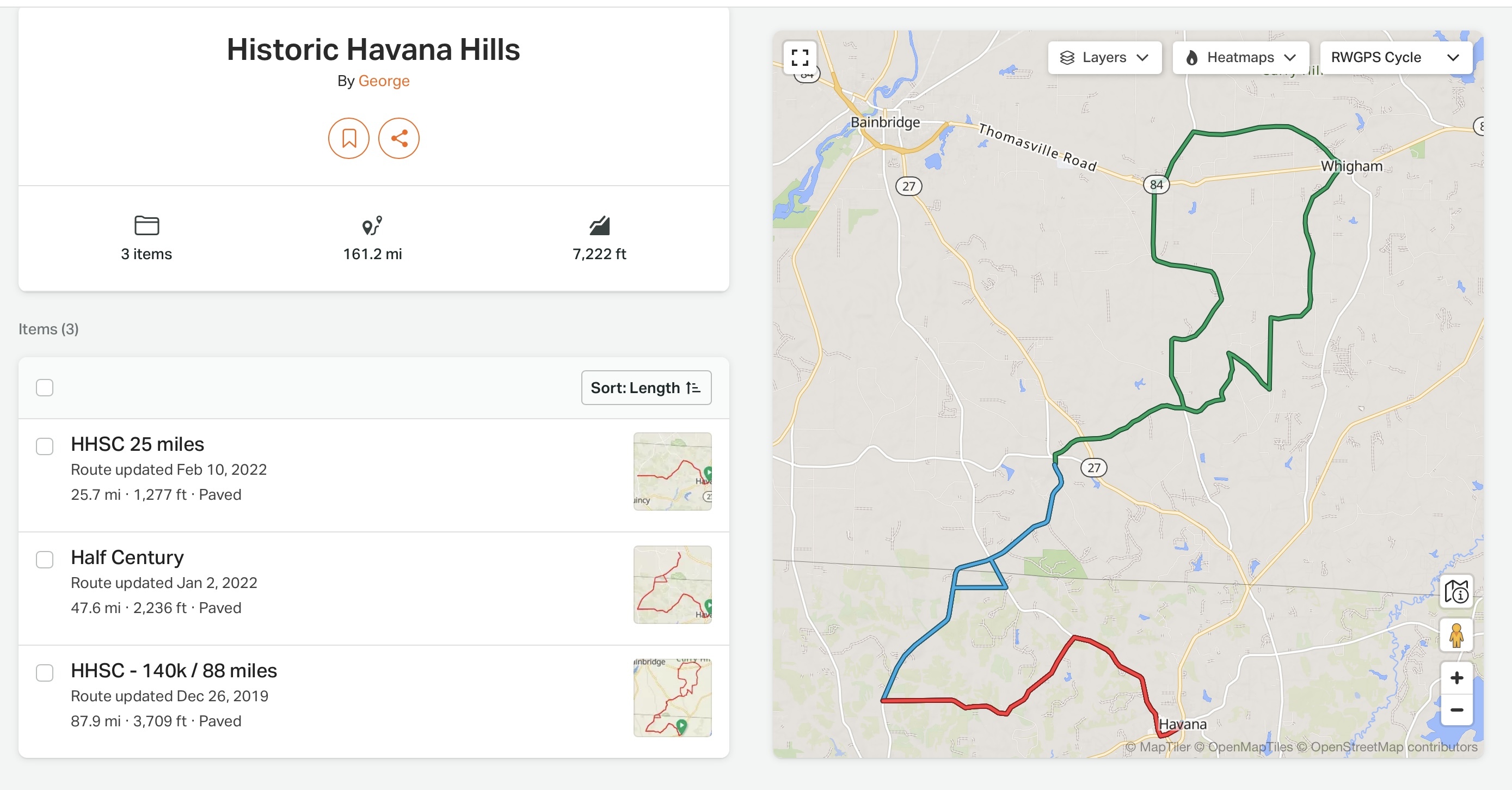The image size is (1512, 790).
Task: Toggle the select-all items checkbox
Action: 45,388
